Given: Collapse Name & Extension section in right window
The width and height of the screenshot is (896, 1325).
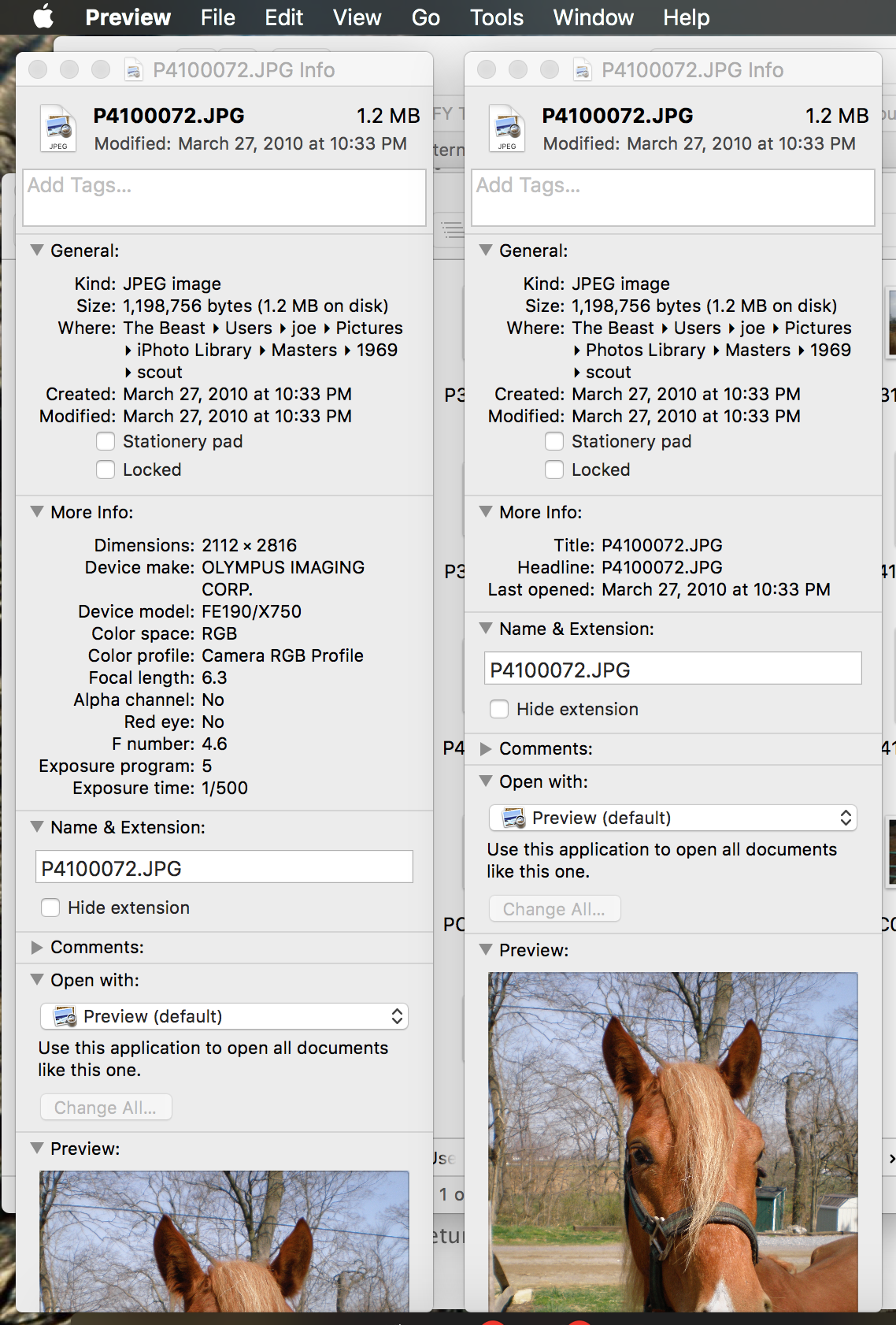Looking at the screenshot, I should pyautogui.click(x=486, y=629).
